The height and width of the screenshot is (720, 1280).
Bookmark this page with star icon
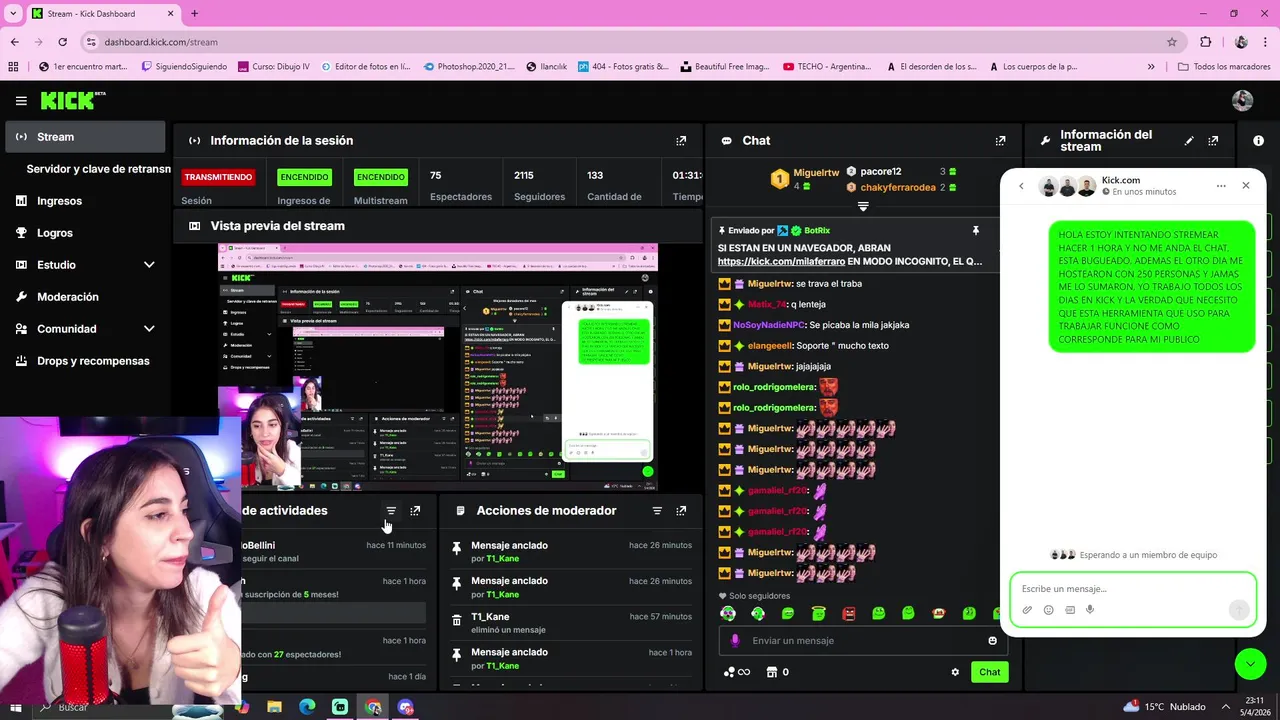pyautogui.click(x=1172, y=42)
